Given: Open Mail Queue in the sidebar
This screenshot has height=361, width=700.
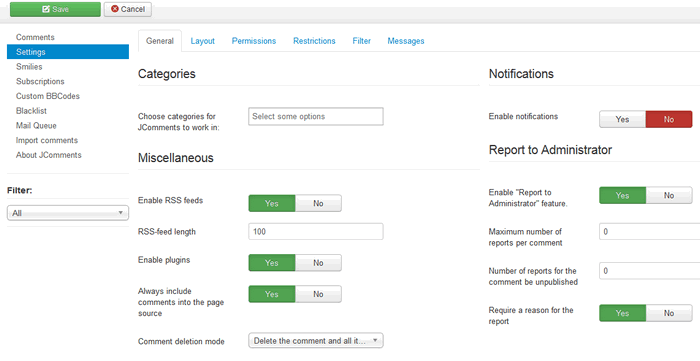Looking at the screenshot, I should click(36, 125).
